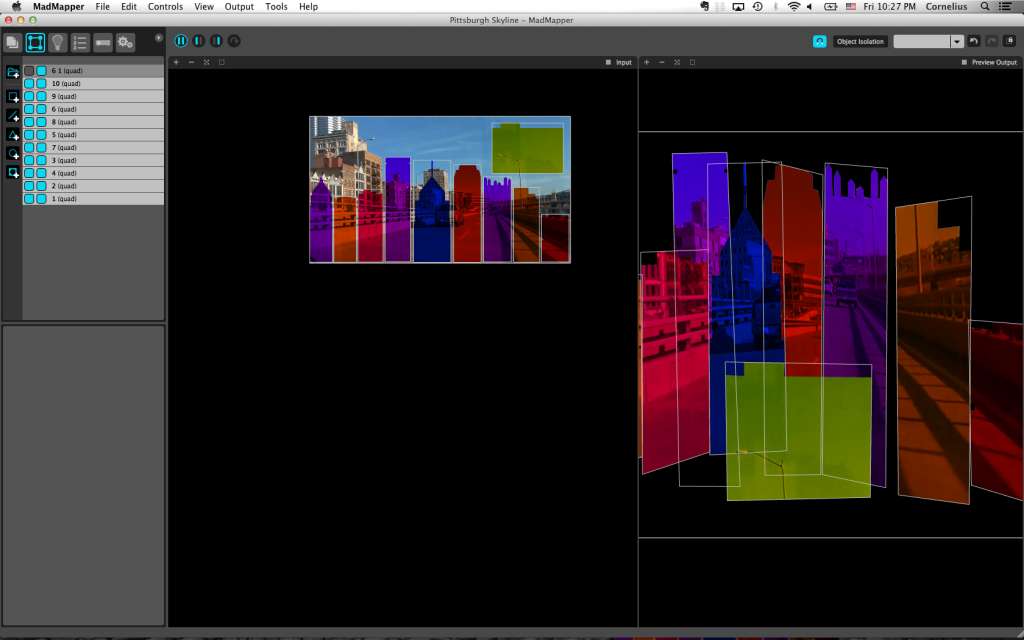Toggle the snap magnet icon near Object Isolation
The image size is (1024, 640).
[x=819, y=41]
